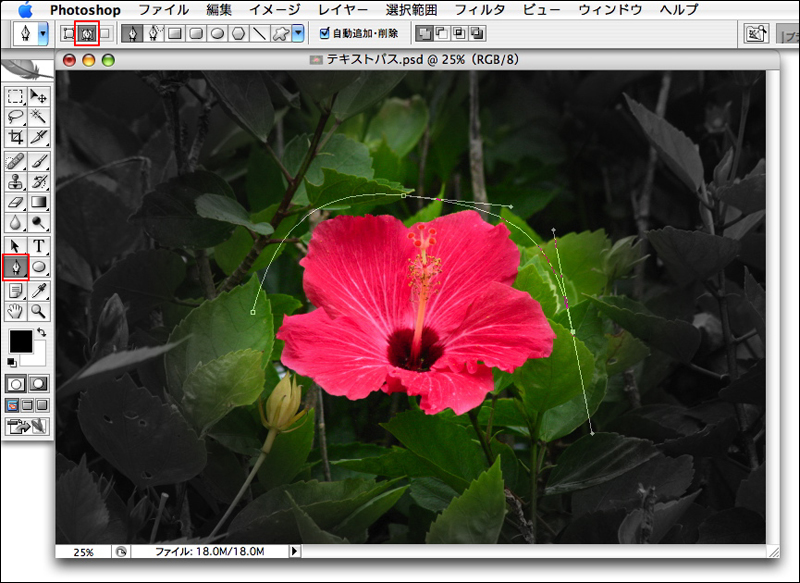The width and height of the screenshot is (800, 583).
Task: Click the foreground color black swatch
Action: pos(20,341)
